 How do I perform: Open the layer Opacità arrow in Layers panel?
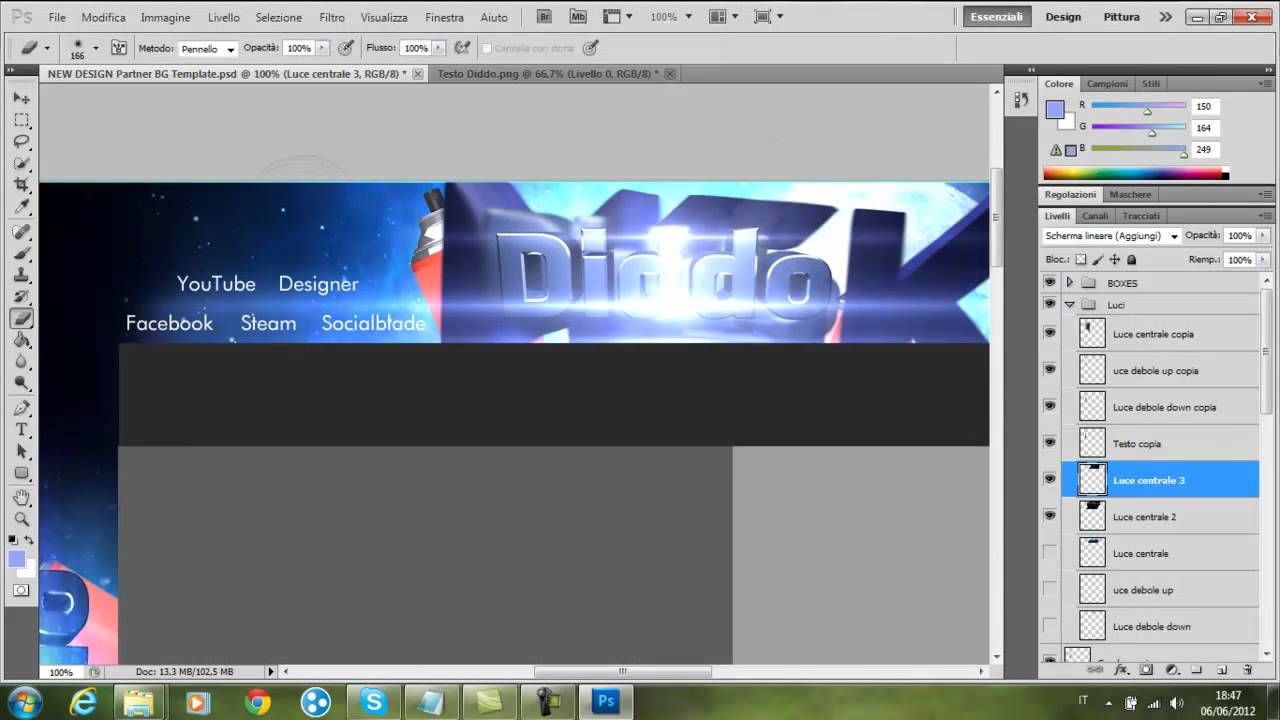pyautogui.click(x=1263, y=236)
